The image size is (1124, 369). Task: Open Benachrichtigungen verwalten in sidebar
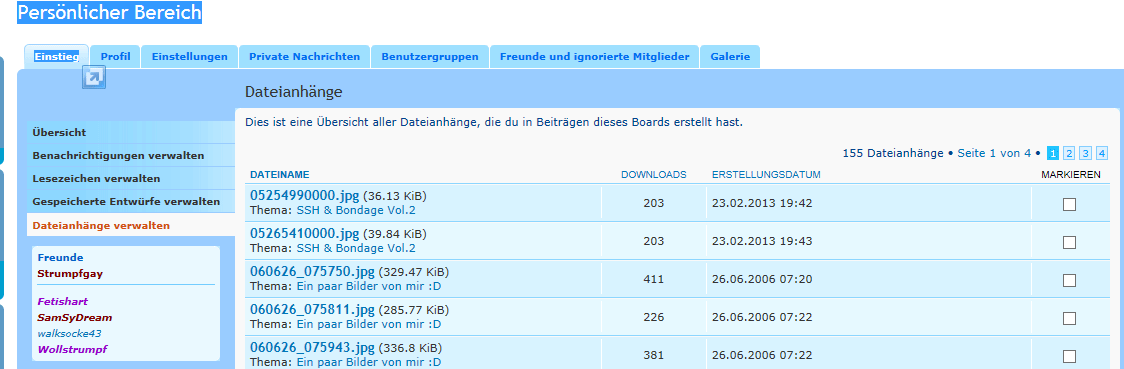(x=130, y=155)
